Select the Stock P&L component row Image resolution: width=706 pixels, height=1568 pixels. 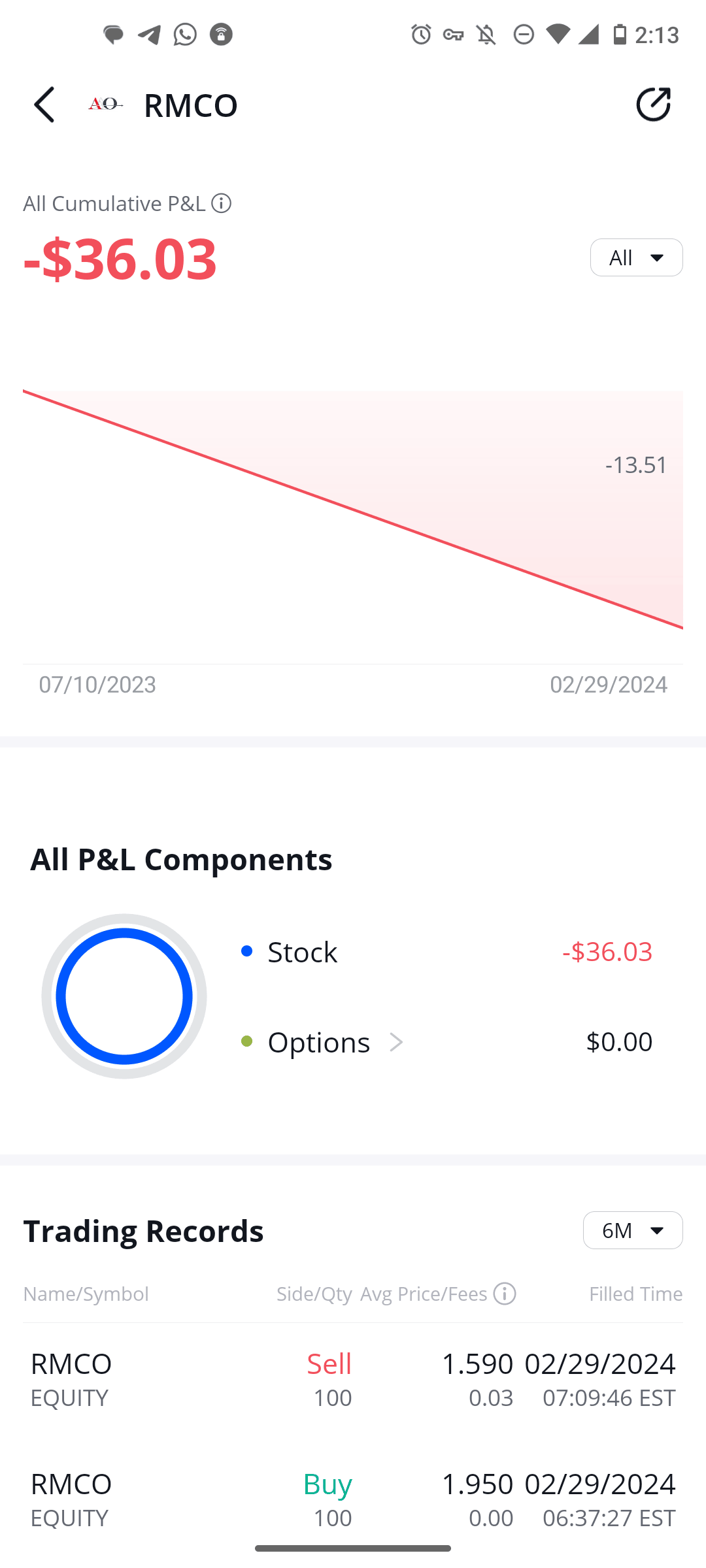446,952
